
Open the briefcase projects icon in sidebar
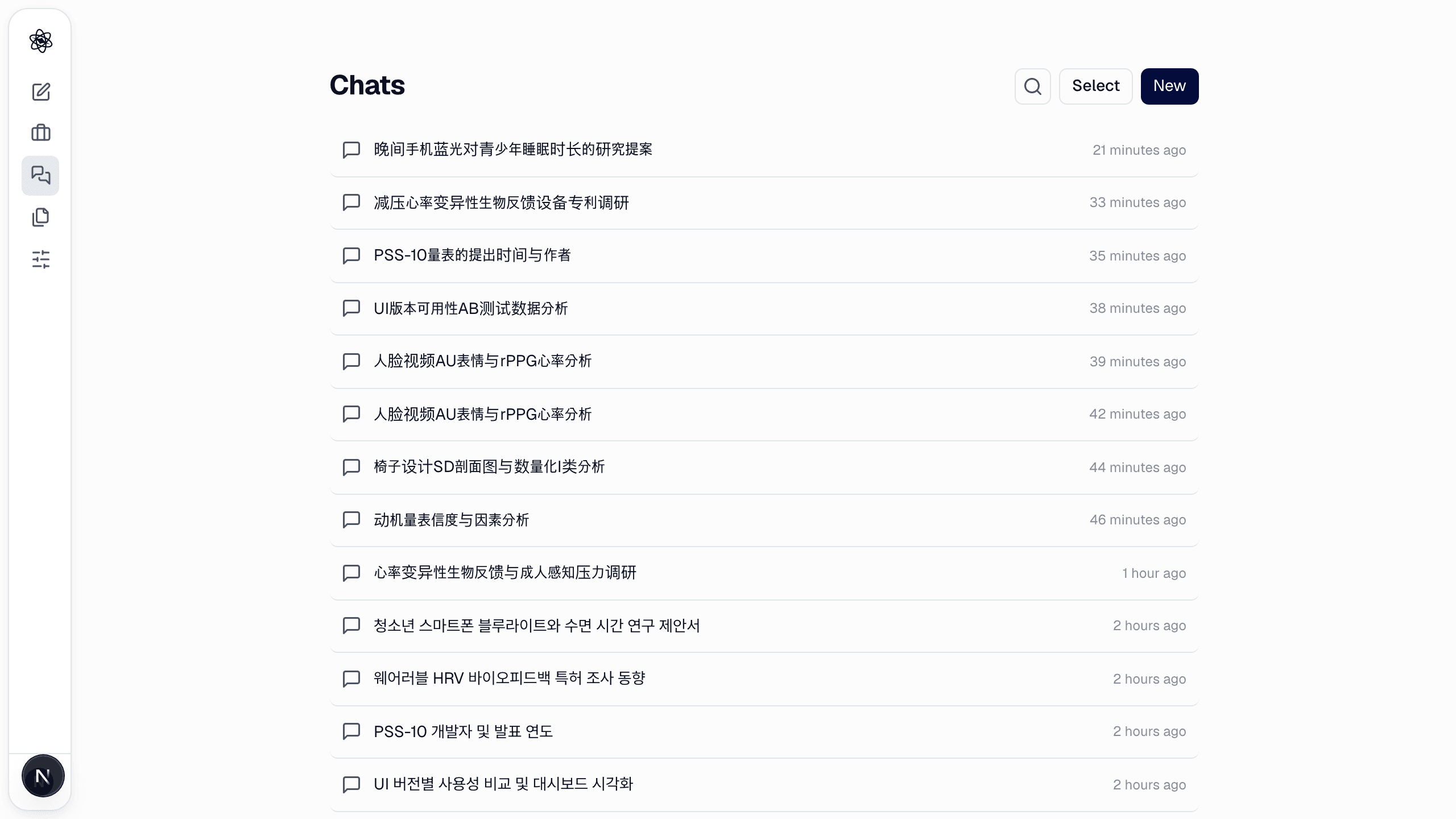click(40, 133)
